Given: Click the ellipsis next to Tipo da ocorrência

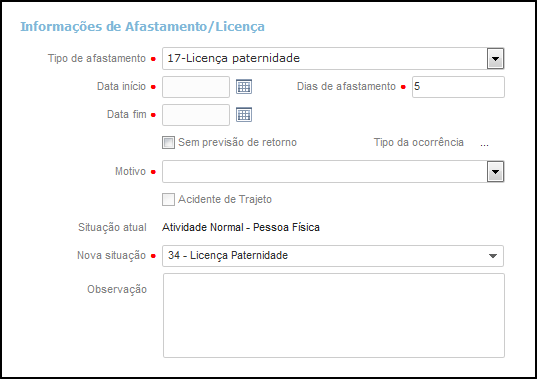Looking at the screenshot, I should coord(484,144).
